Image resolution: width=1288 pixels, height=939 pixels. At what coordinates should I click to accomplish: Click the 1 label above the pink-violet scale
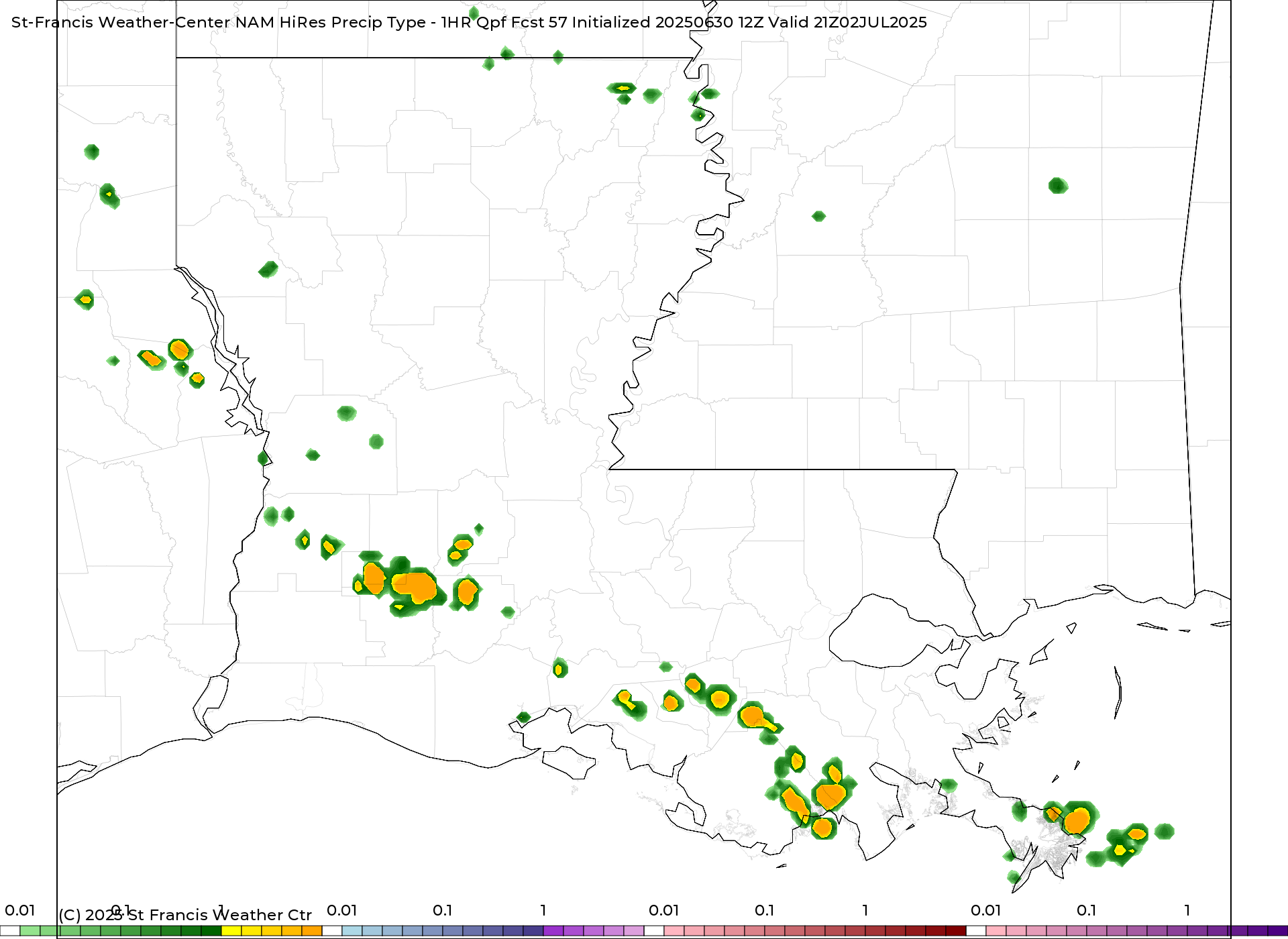pyautogui.click(x=1187, y=910)
